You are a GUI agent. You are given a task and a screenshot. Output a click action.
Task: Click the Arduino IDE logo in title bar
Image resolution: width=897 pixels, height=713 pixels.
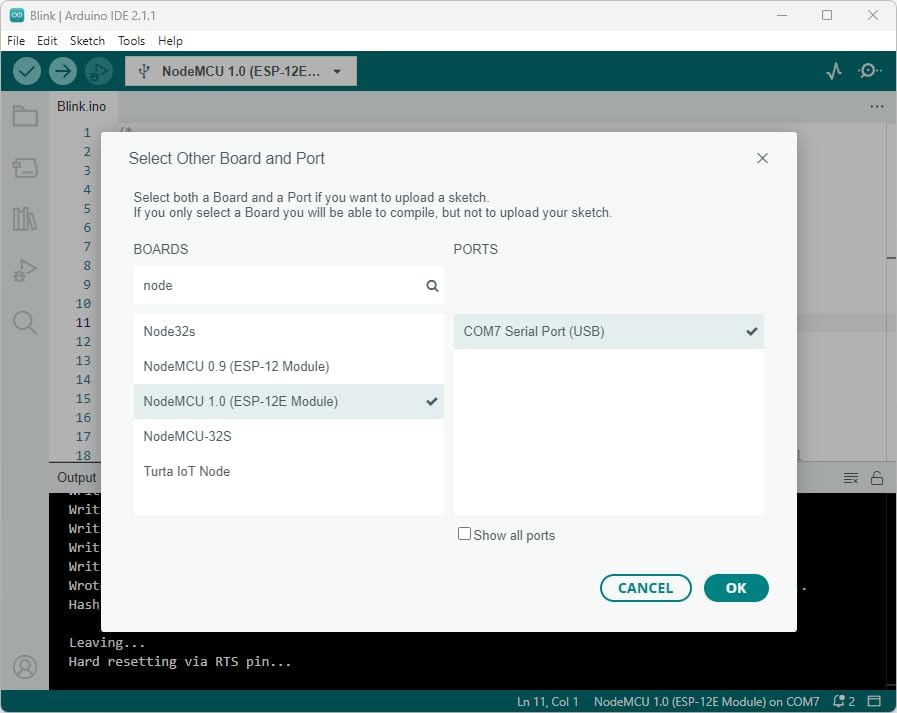click(17, 15)
